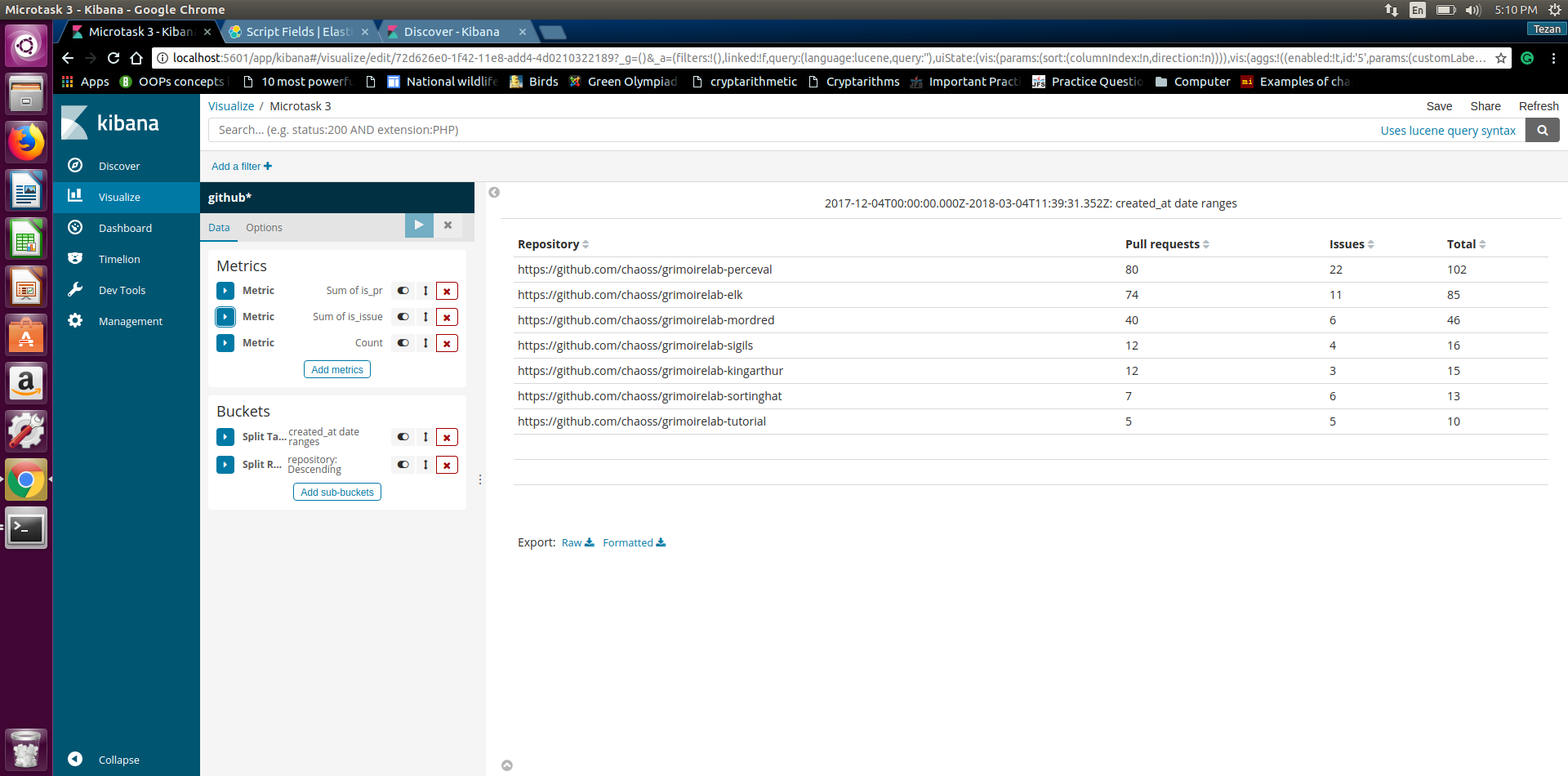Reorder handle for Sum of is_pr metric

(425, 291)
